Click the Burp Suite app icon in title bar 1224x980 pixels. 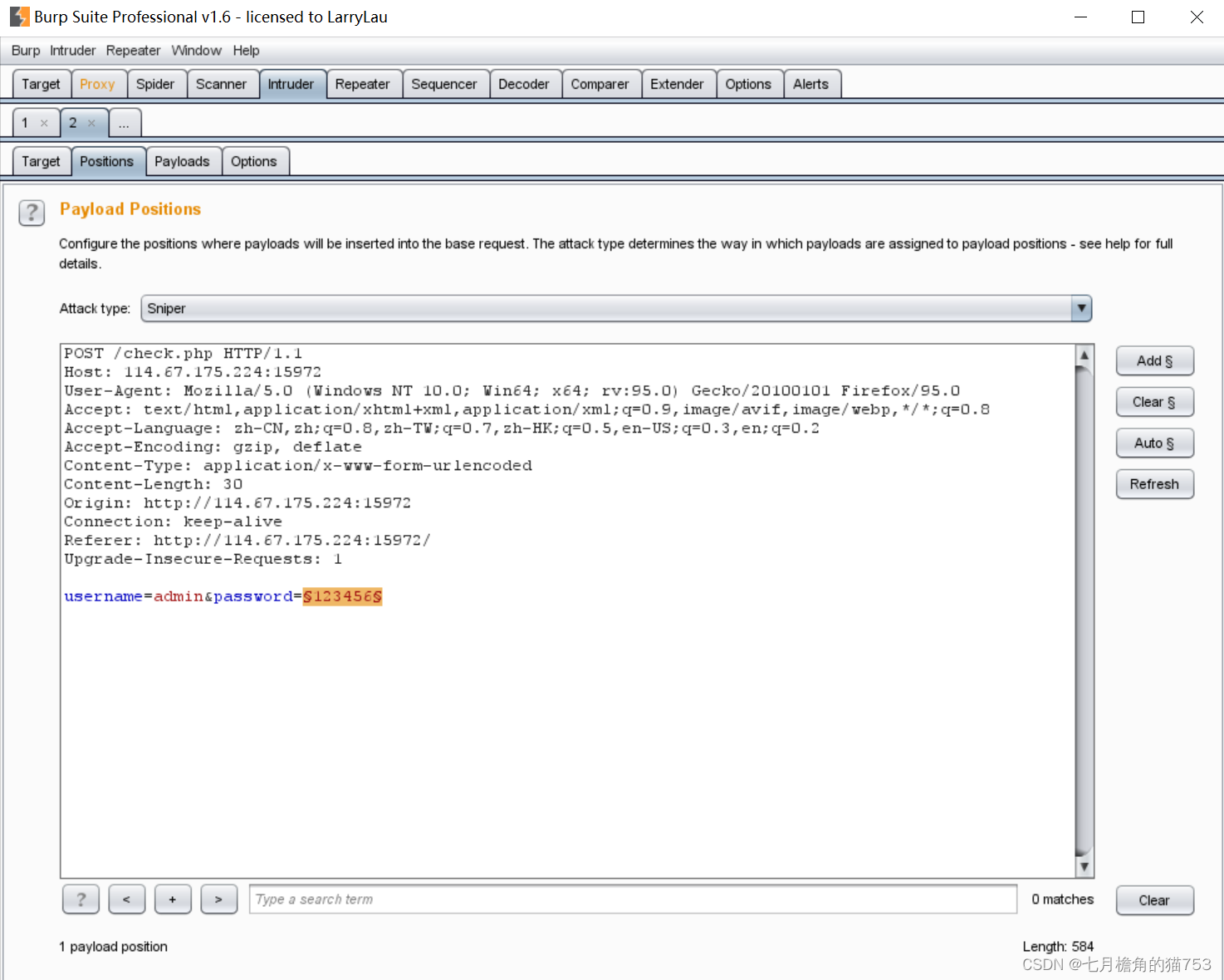(19, 17)
